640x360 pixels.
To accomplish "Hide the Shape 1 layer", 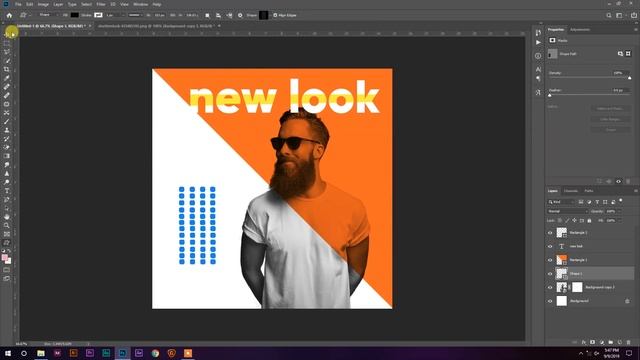I will tap(550, 274).
